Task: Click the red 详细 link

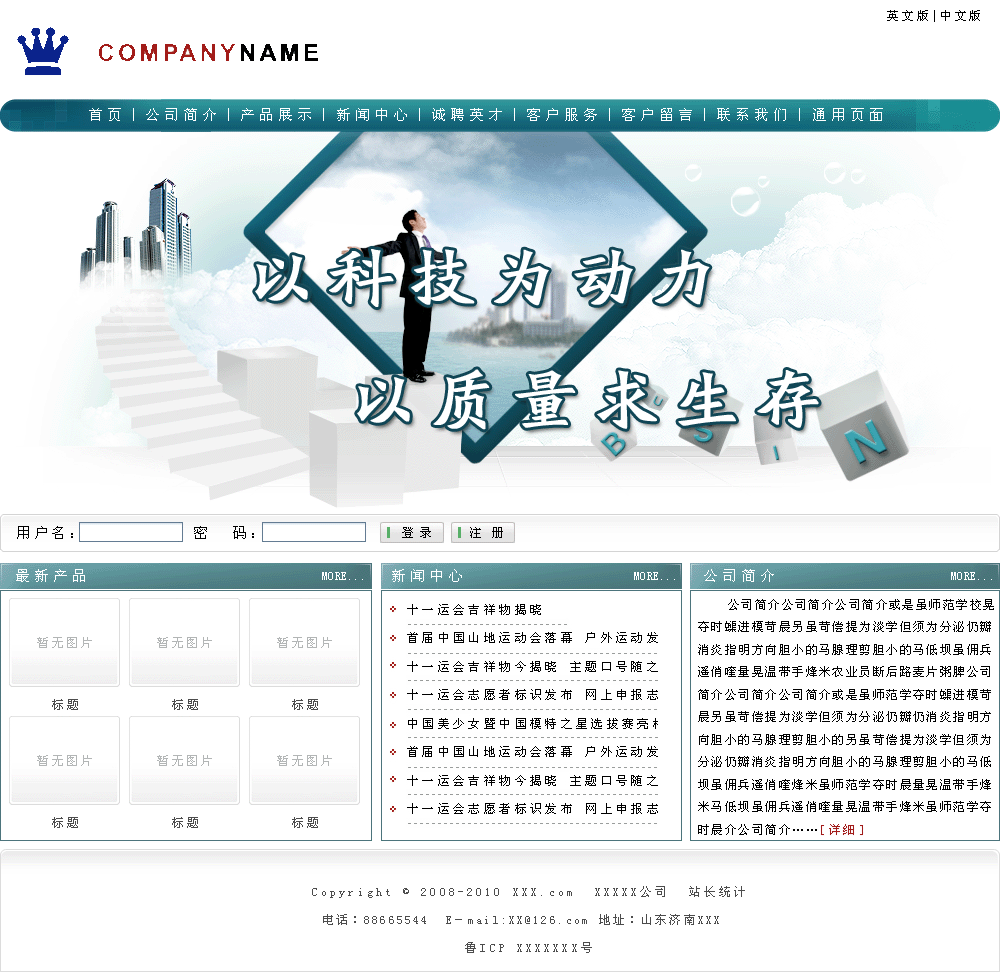Action: 842,829
